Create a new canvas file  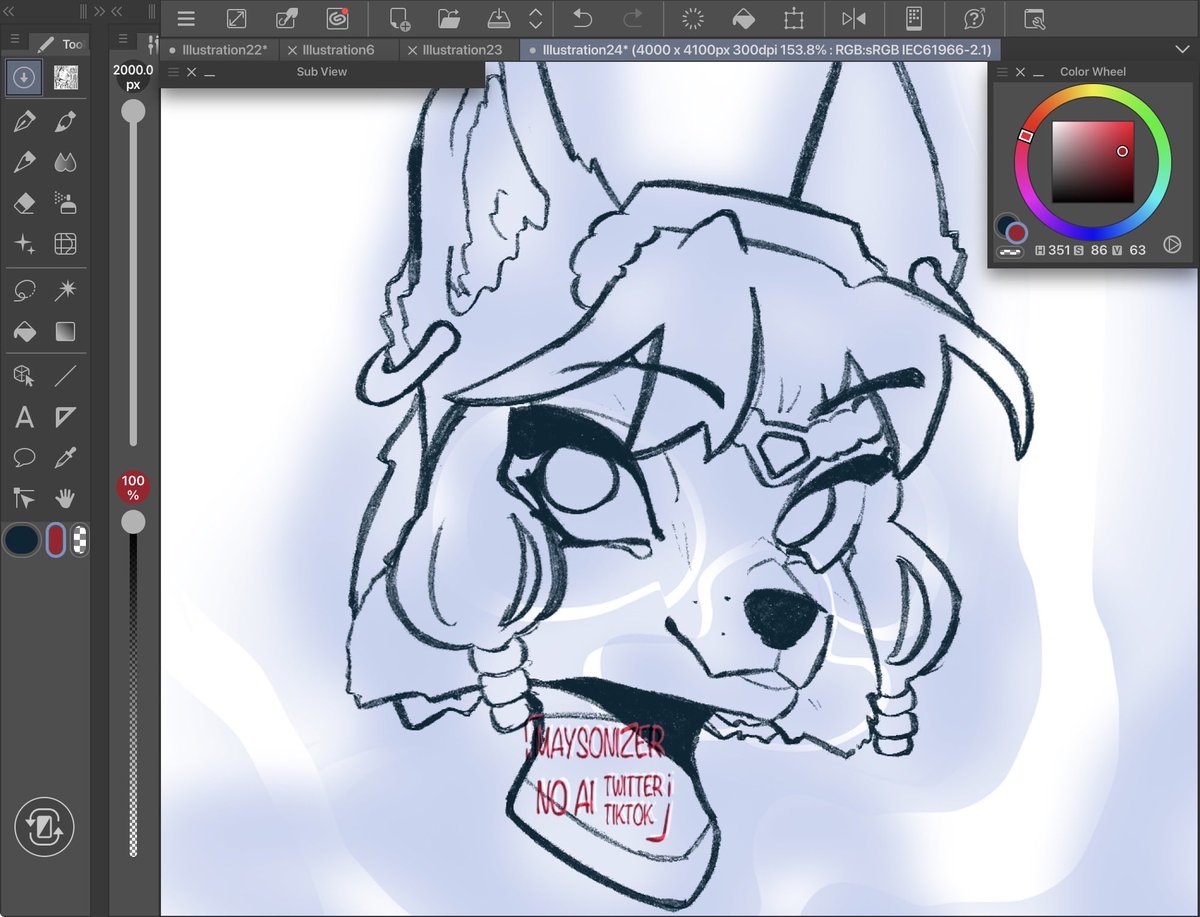click(x=398, y=18)
